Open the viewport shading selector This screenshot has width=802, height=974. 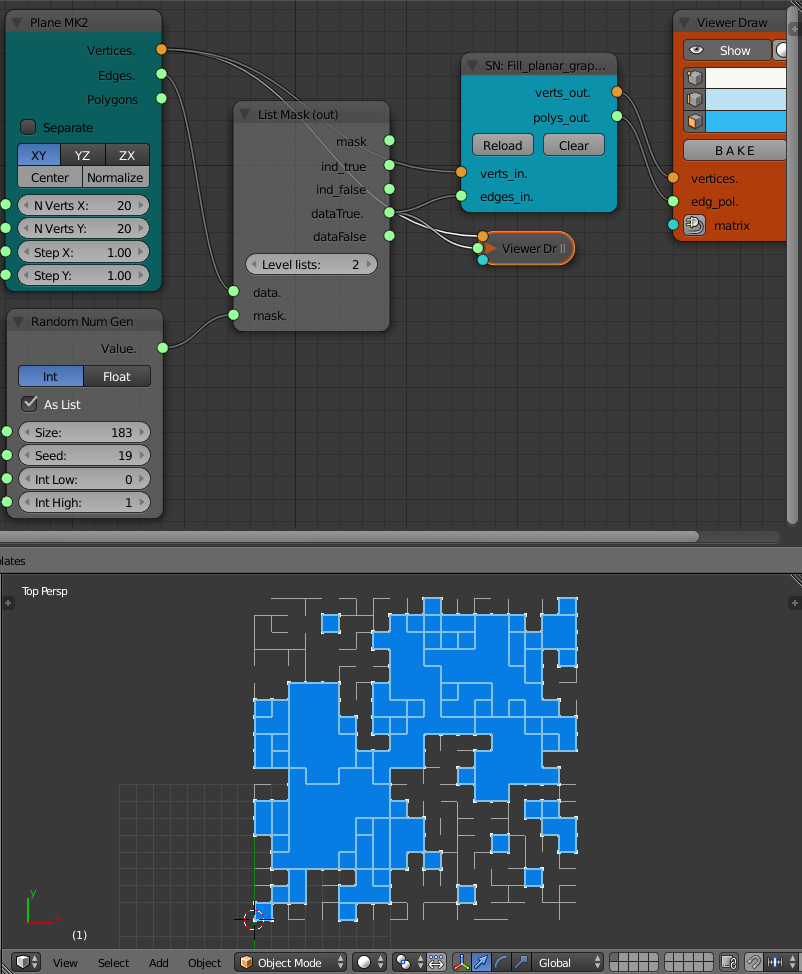coord(369,962)
